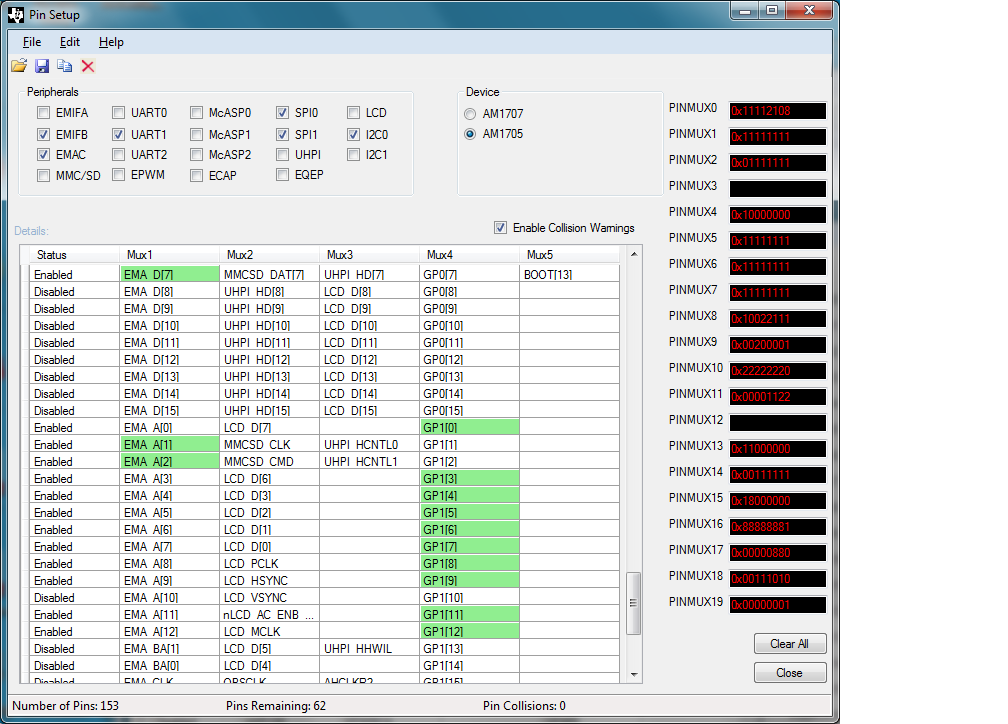Check the LCD peripheral checkbox

click(353, 113)
